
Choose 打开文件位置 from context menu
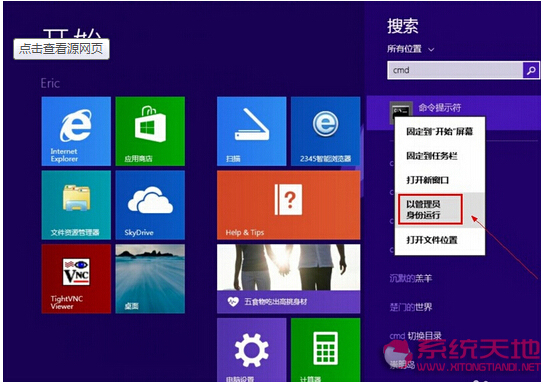click(440, 240)
